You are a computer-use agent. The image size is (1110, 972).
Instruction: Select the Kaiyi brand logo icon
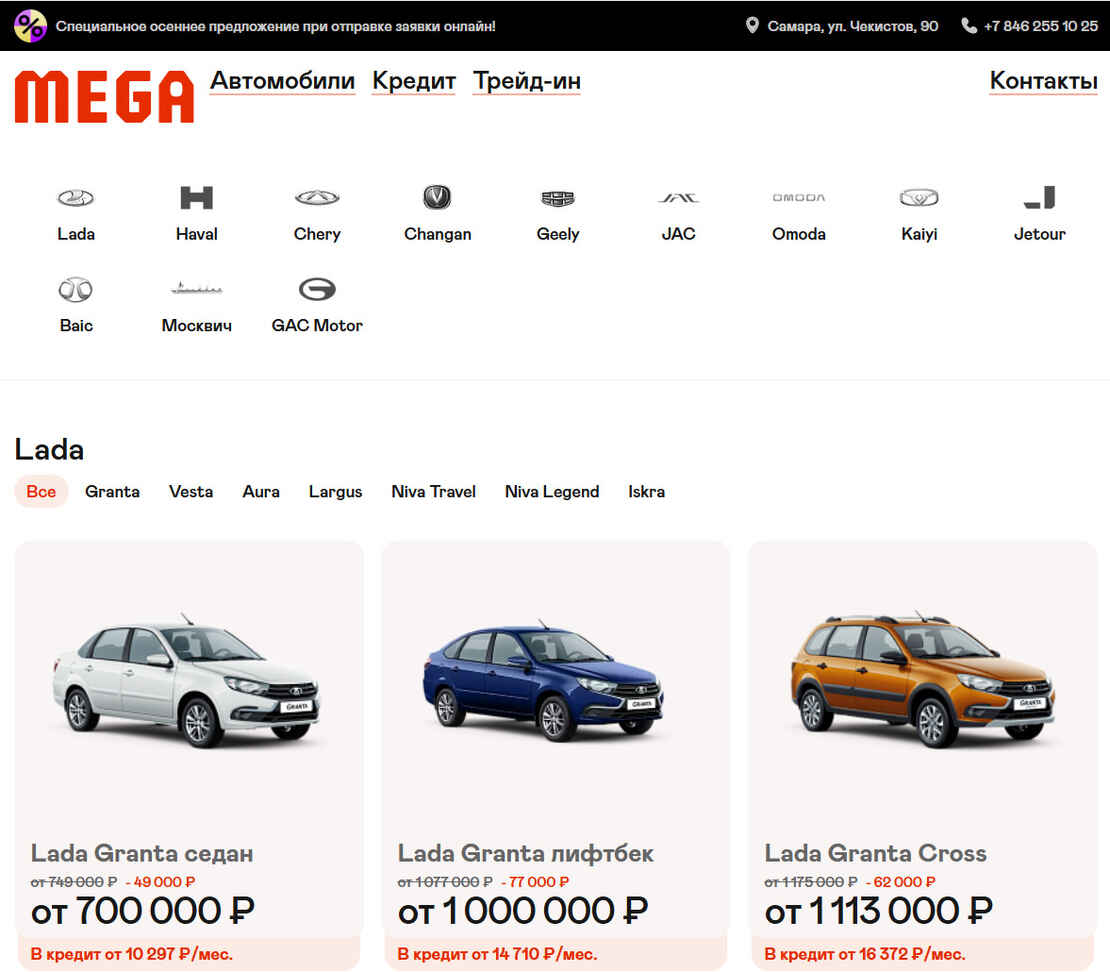(919, 198)
